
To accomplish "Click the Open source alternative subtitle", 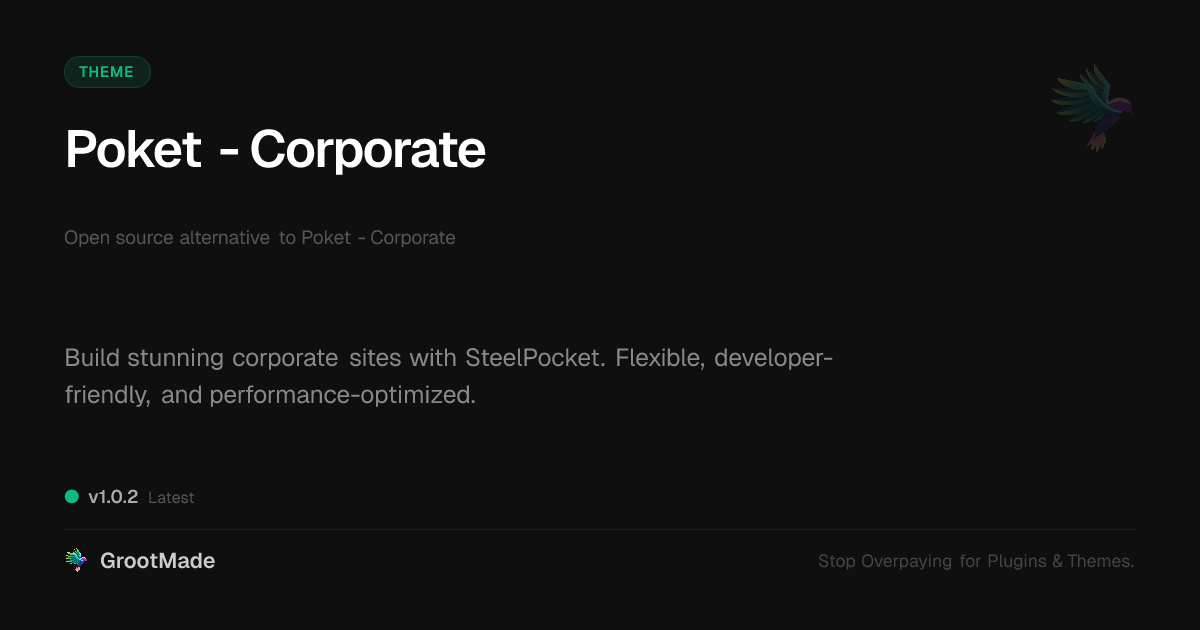I will coord(167,238).
